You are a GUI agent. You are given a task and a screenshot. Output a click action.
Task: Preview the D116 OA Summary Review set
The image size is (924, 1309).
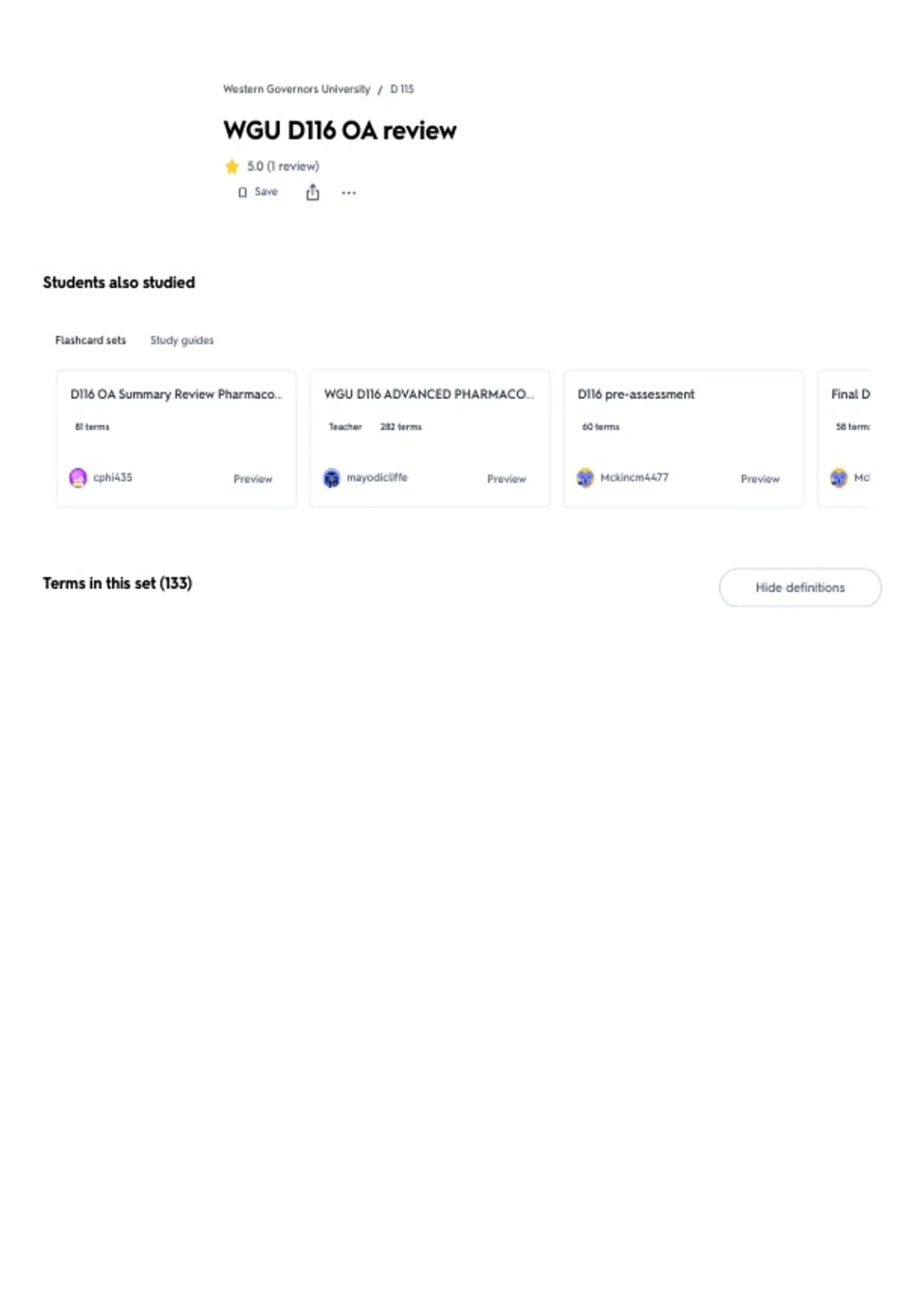(253, 479)
